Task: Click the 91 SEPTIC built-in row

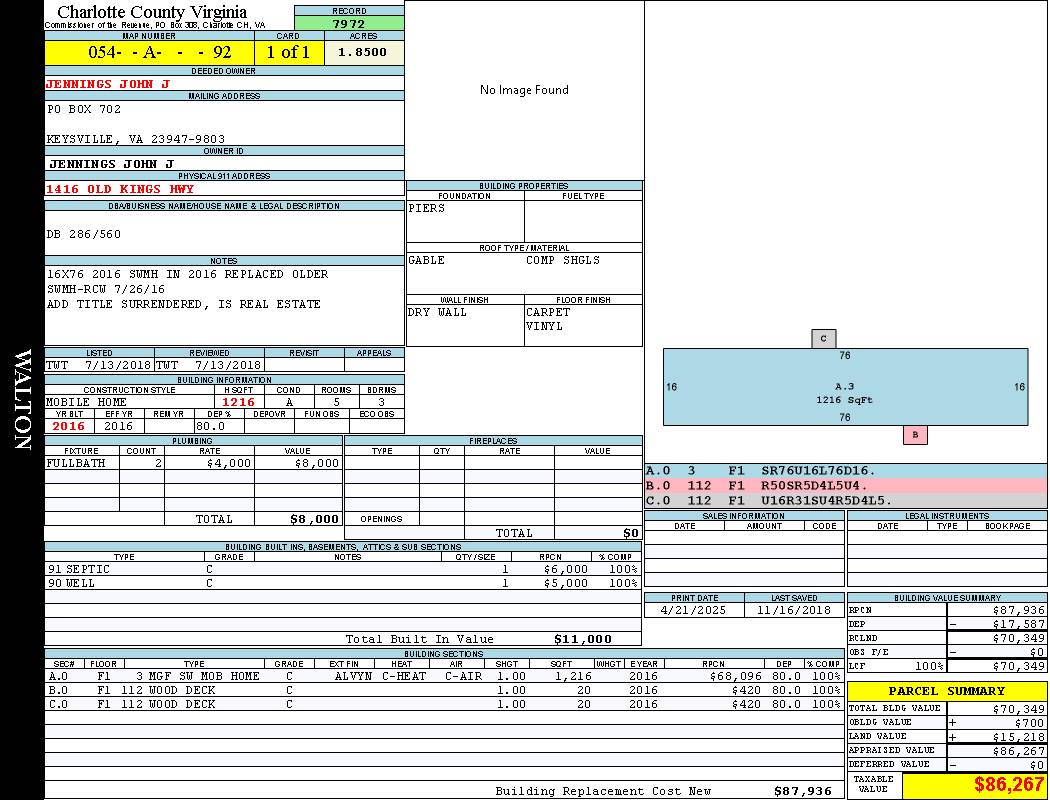Action: pyautogui.click(x=342, y=568)
